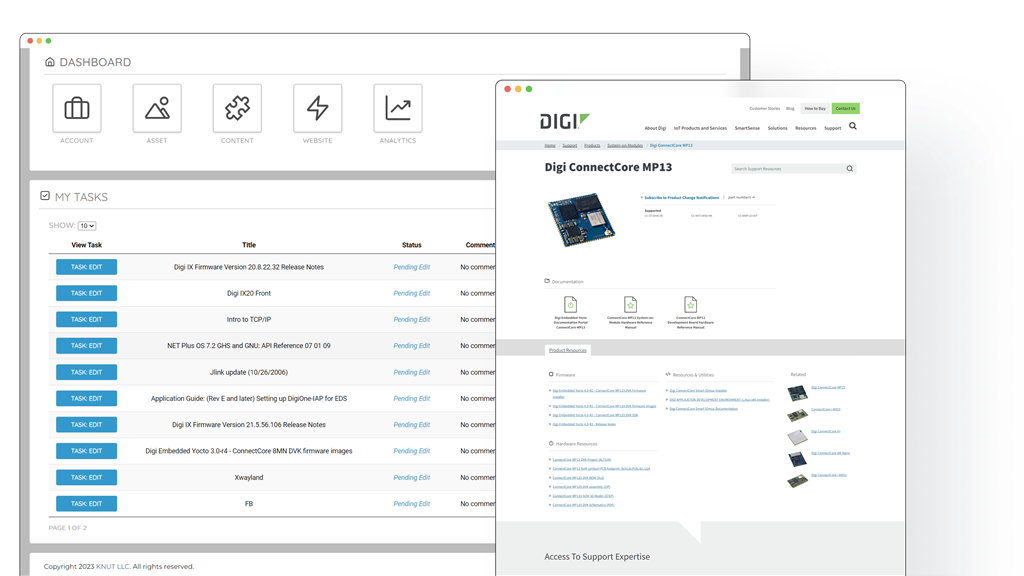Click Task Edit for DigiOne-IAP Application Guide
The height and width of the screenshot is (576, 1024).
86,398
